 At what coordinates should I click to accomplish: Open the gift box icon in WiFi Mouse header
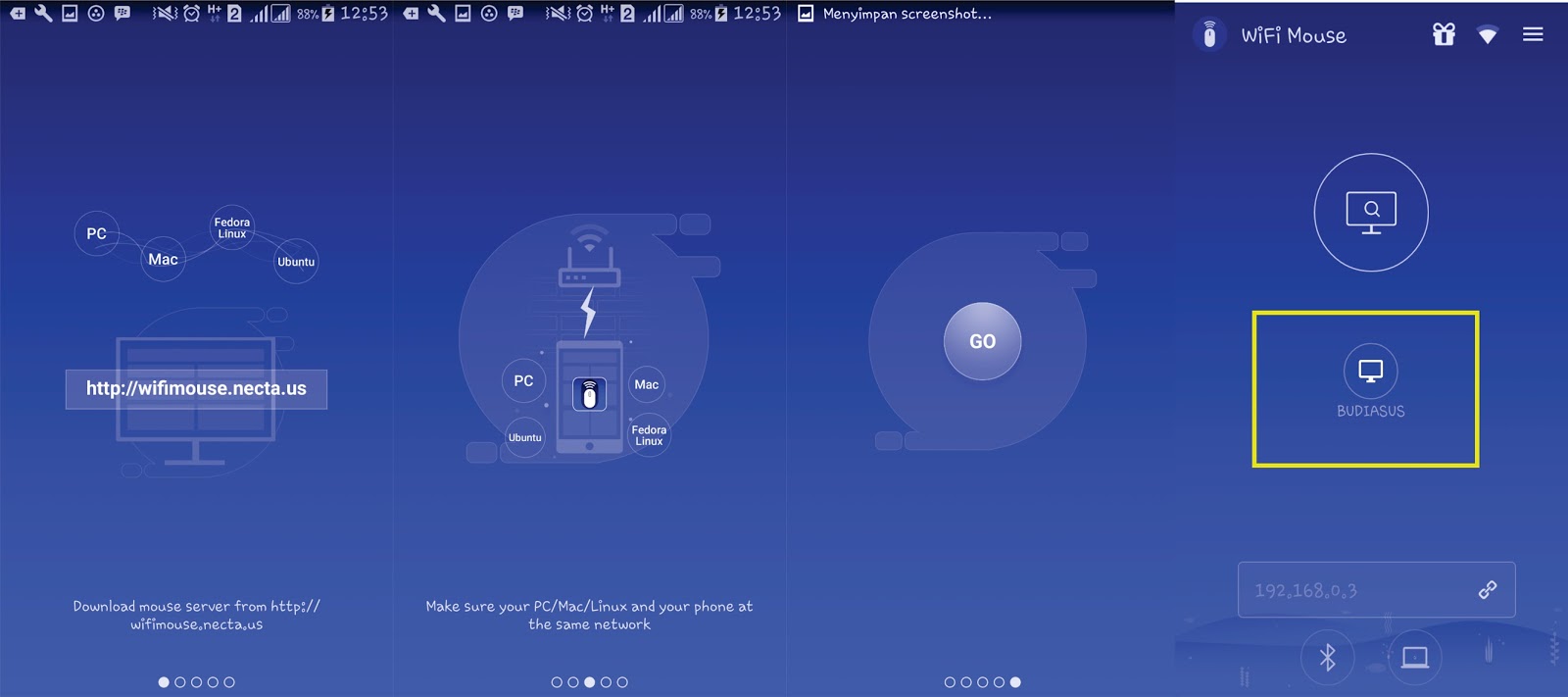coord(1444,34)
